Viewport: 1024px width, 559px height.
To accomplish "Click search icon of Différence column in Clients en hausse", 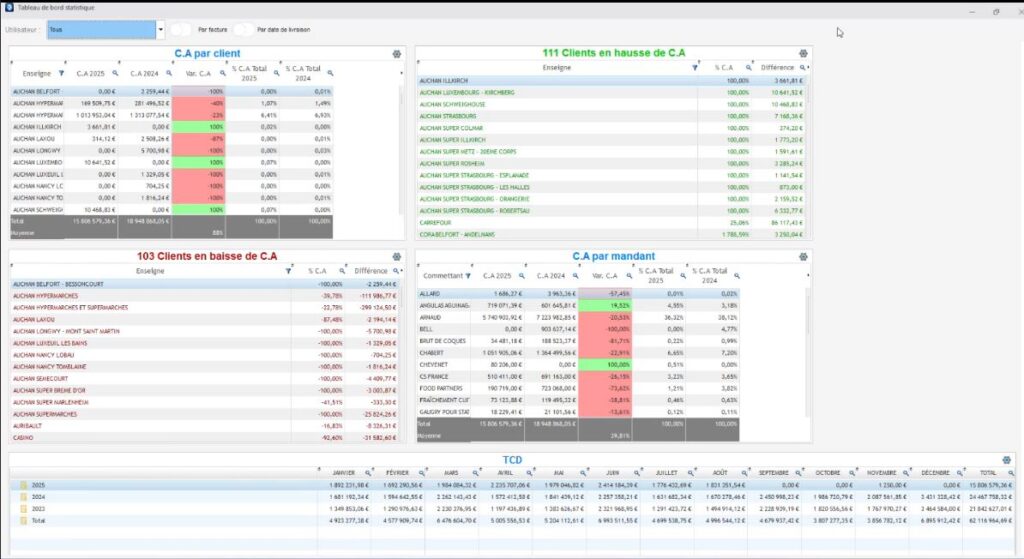I will point(803,67).
